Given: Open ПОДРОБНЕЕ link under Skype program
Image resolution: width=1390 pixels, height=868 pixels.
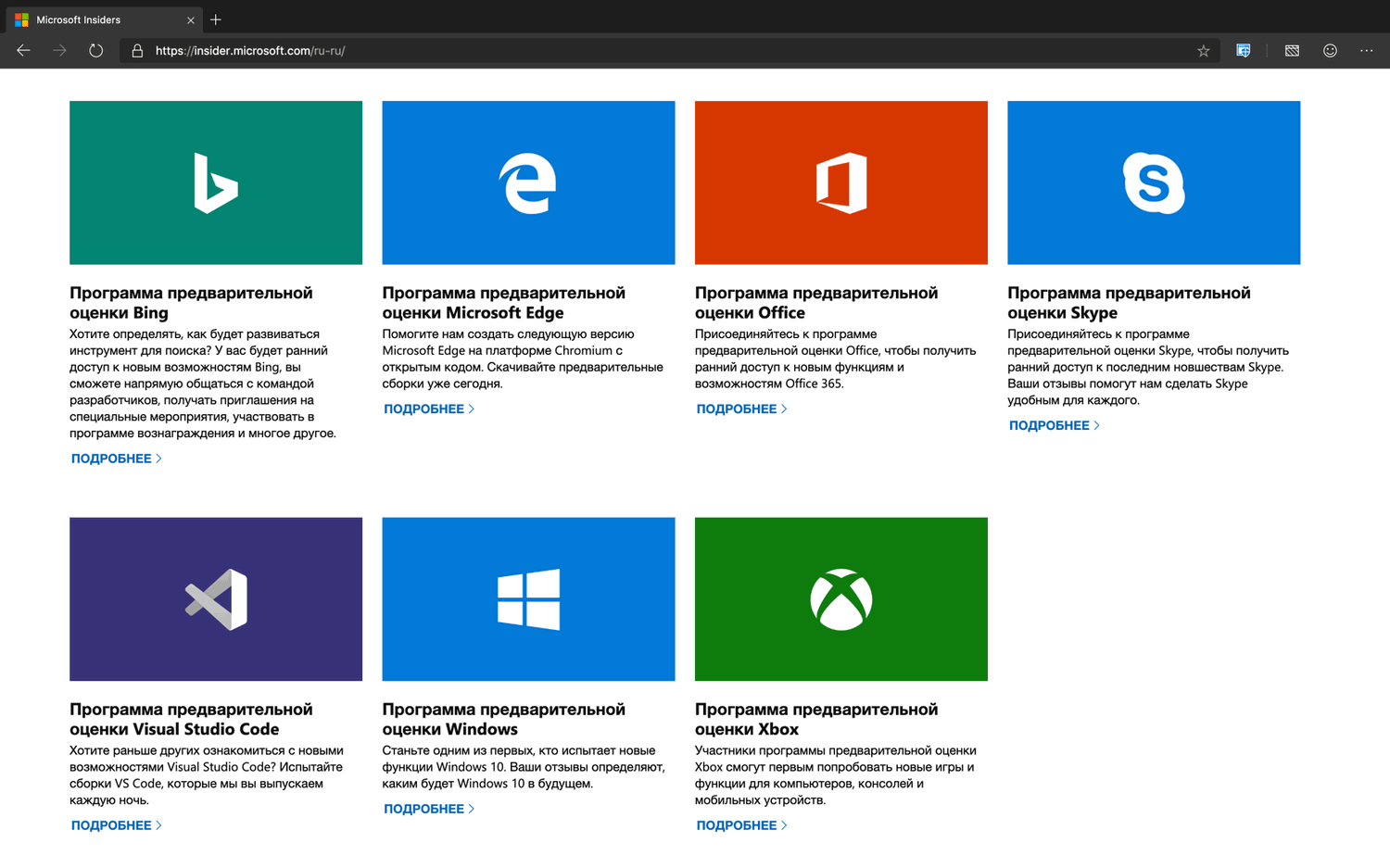Looking at the screenshot, I should (x=1055, y=425).
